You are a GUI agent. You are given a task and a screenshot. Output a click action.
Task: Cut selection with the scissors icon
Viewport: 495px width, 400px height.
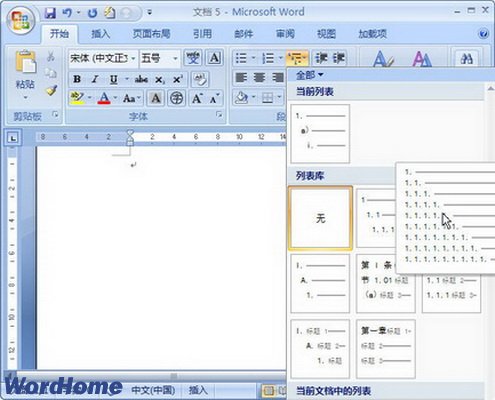(x=51, y=56)
